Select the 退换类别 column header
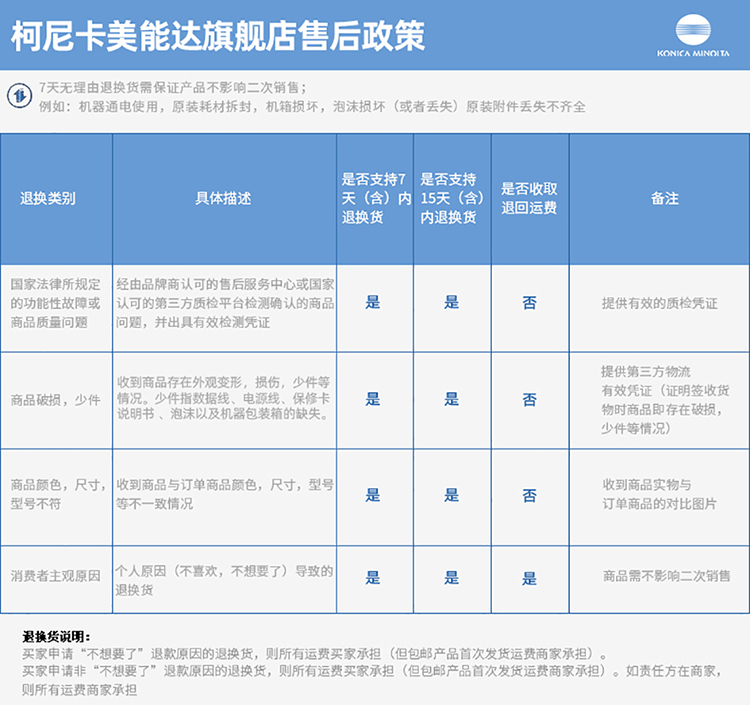 [47, 198]
